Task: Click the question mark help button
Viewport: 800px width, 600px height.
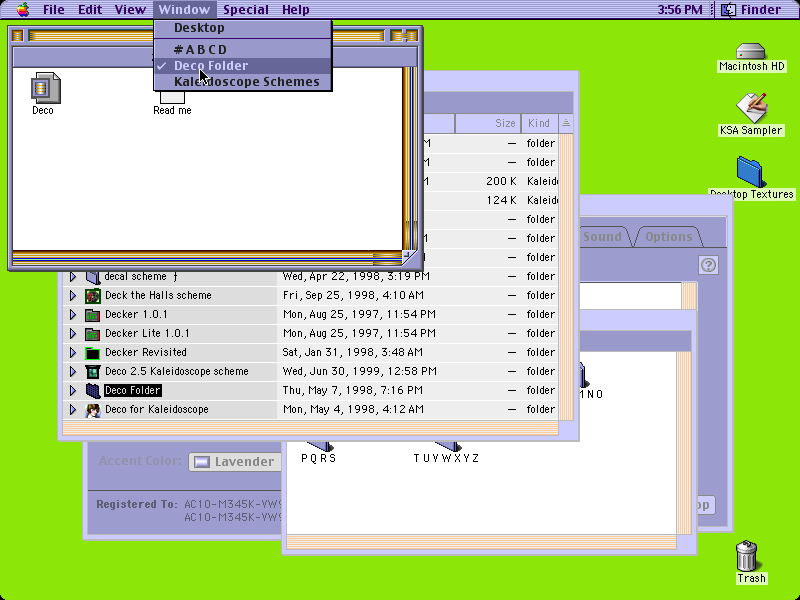Action: click(708, 265)
